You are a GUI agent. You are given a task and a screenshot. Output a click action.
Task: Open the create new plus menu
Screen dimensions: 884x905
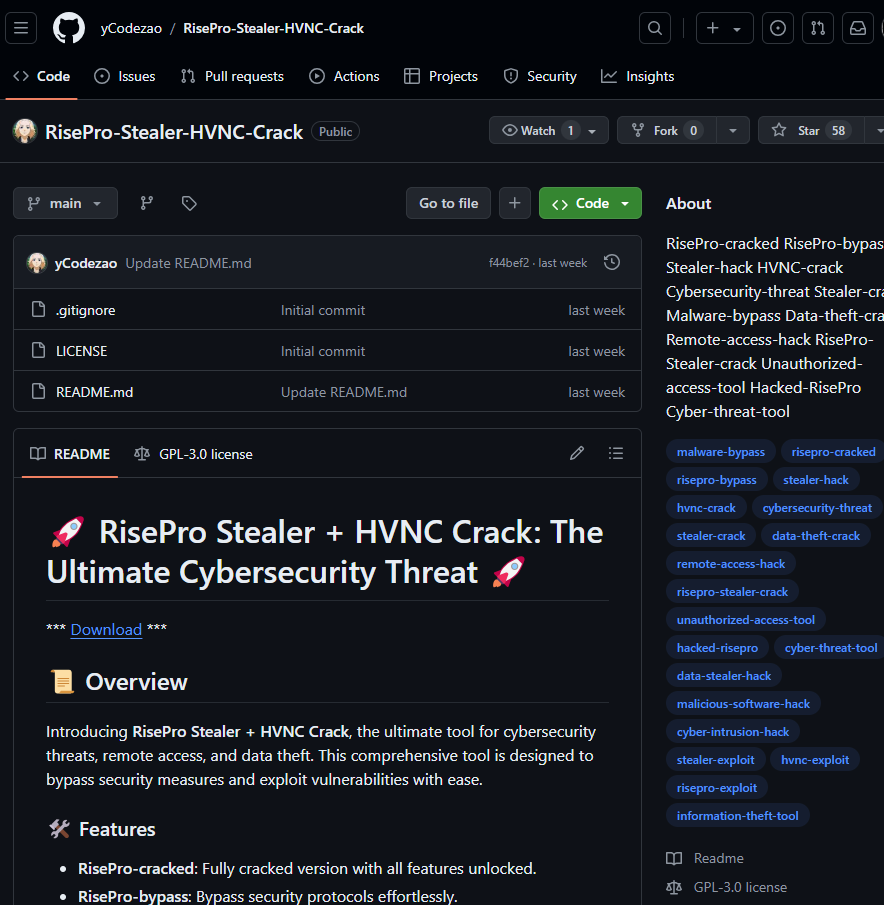[725, 28]
